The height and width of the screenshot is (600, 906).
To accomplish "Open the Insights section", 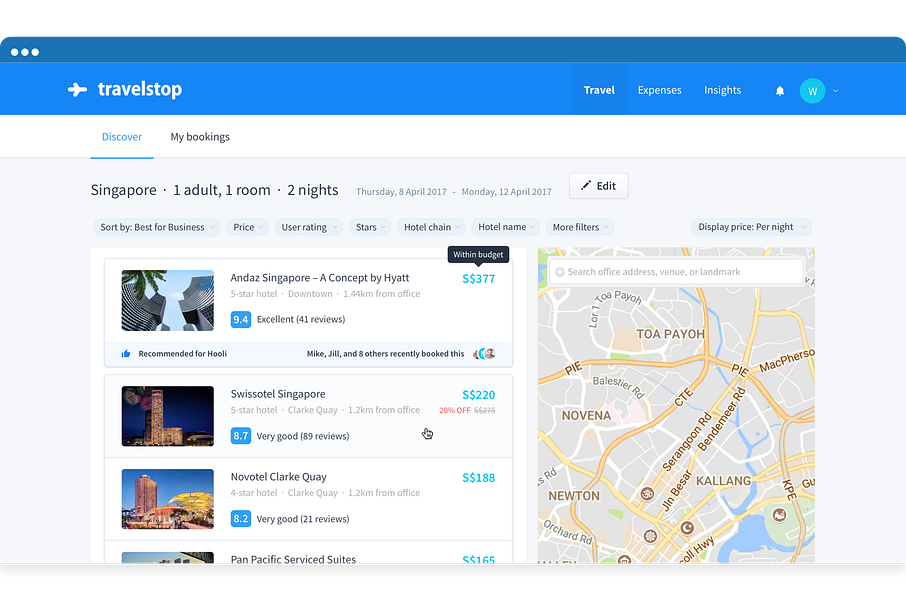I will 722,90.
